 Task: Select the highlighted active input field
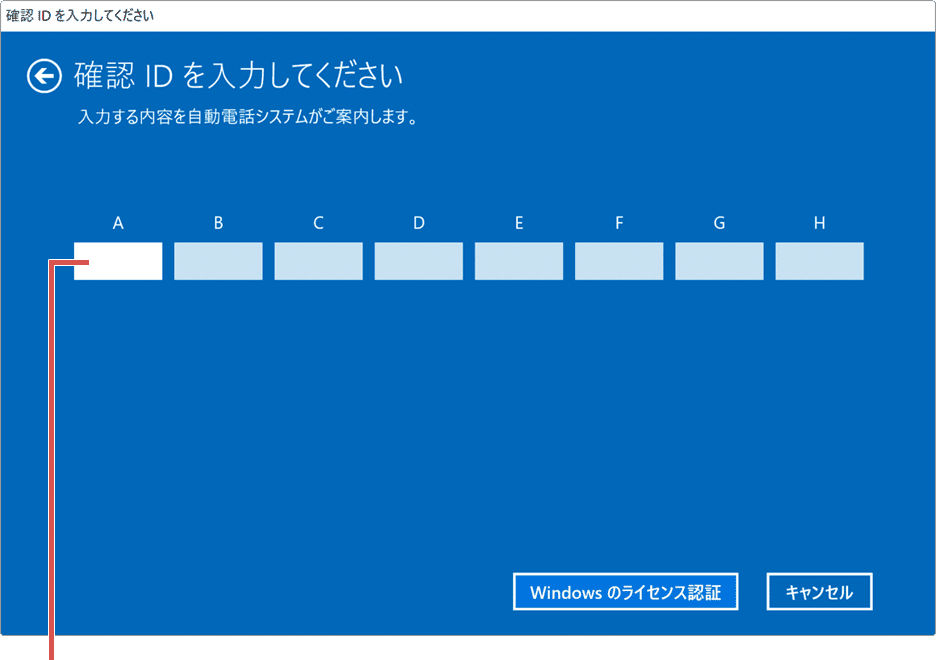(x=118, y=260)
